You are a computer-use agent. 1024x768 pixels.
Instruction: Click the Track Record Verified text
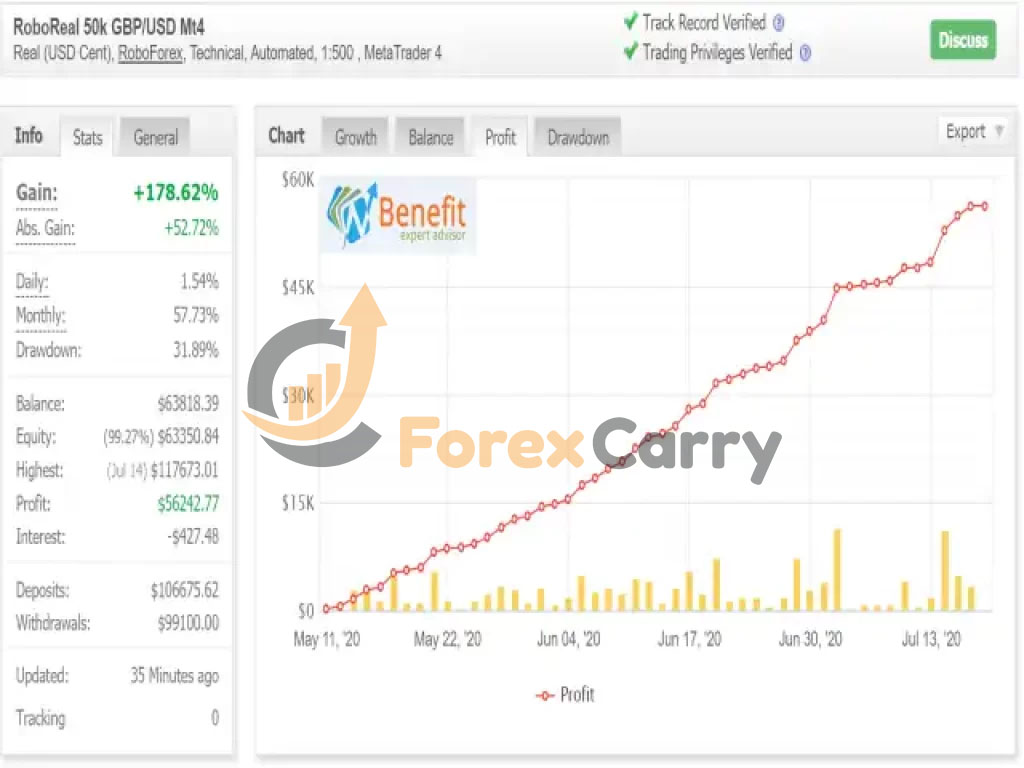[x=704, y=23]
